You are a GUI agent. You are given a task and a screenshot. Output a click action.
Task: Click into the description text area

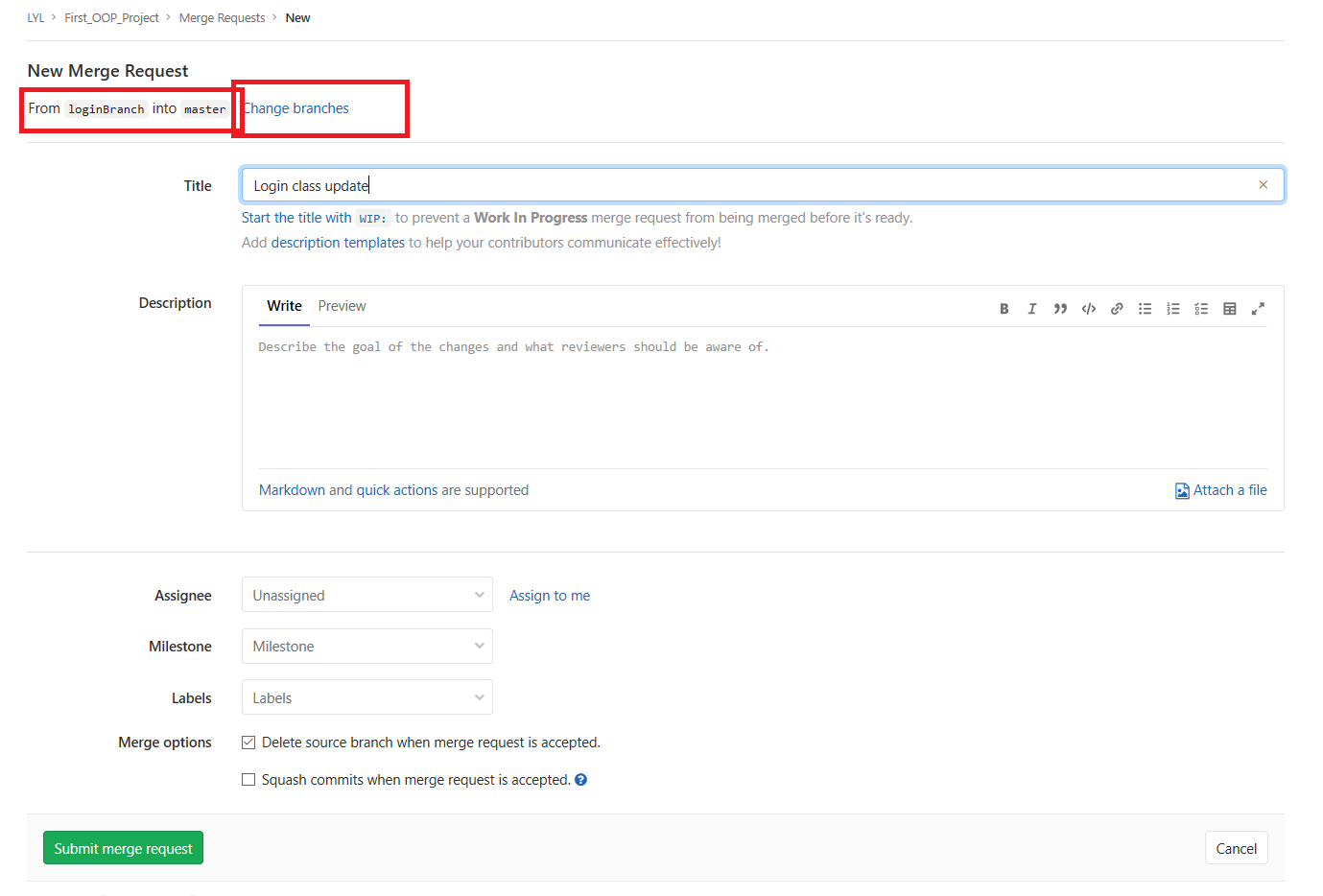763,397
